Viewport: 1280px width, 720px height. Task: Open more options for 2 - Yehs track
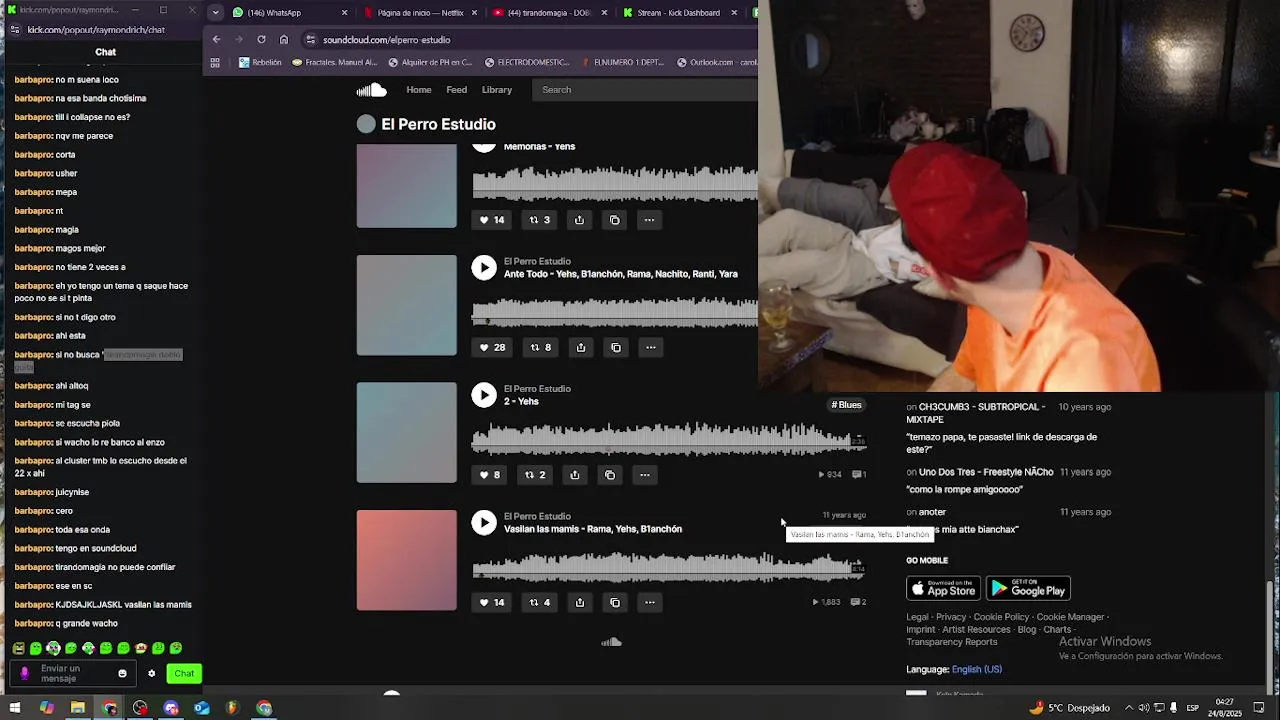tap(645, 475)
